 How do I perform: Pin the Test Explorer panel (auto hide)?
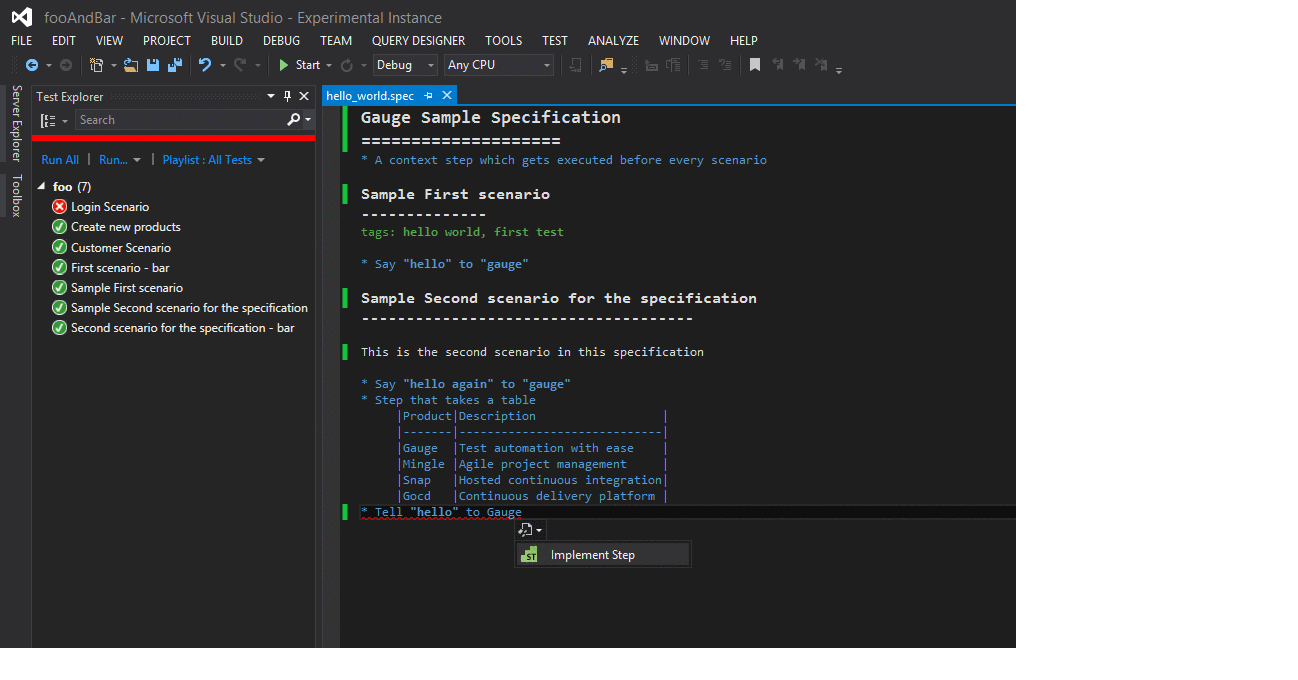pyautogui.click(x=287, y=97)
